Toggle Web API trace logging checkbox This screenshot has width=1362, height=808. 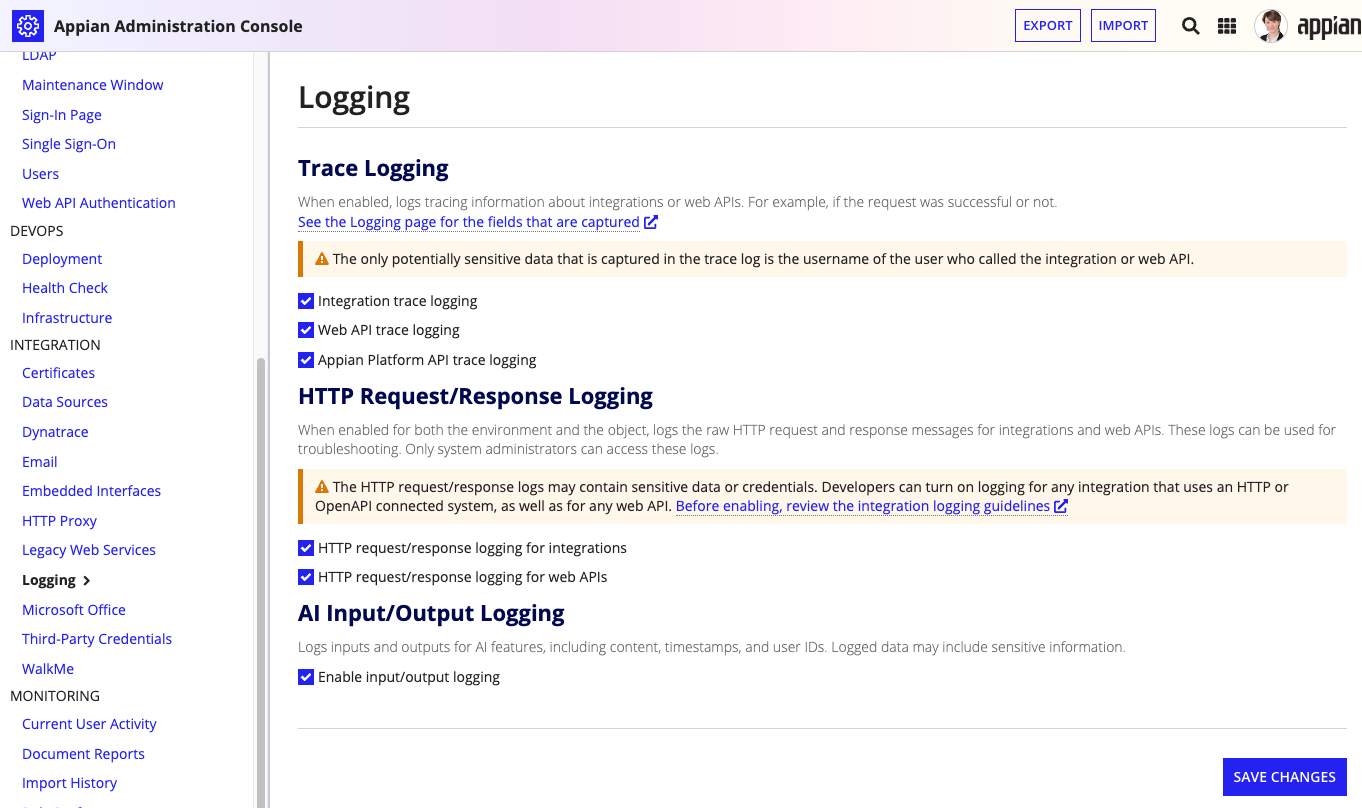point(306,330)
